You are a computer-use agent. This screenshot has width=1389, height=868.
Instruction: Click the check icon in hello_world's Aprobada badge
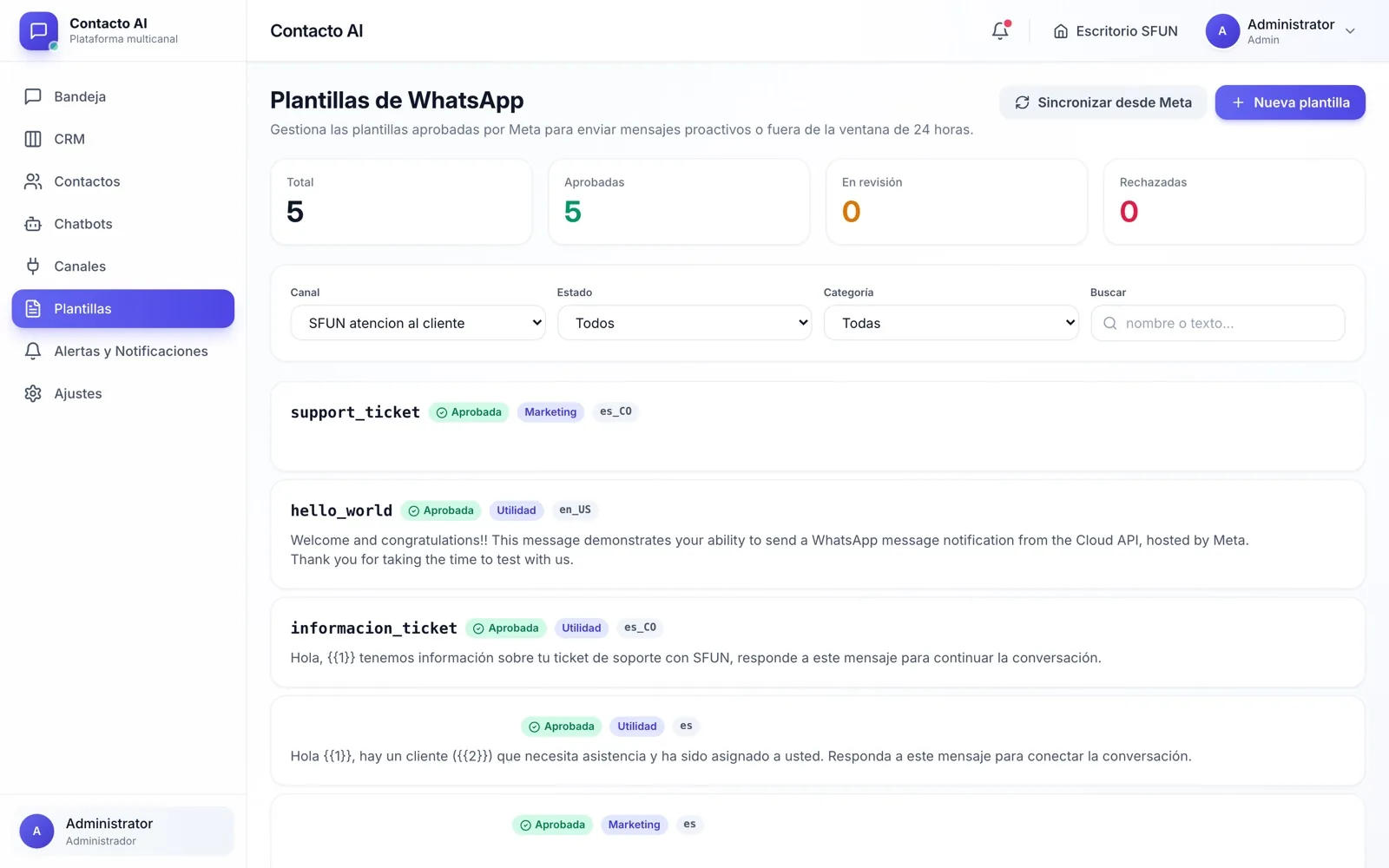pyautogui.click(x=414, y=510)
